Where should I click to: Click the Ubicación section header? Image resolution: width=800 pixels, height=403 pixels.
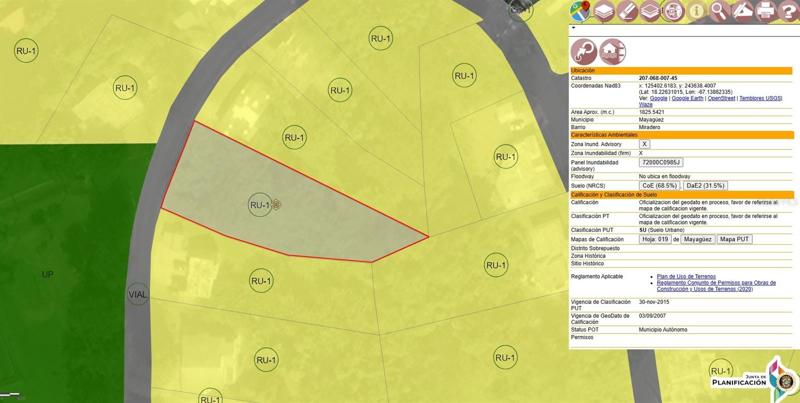[x=681, y=70]
